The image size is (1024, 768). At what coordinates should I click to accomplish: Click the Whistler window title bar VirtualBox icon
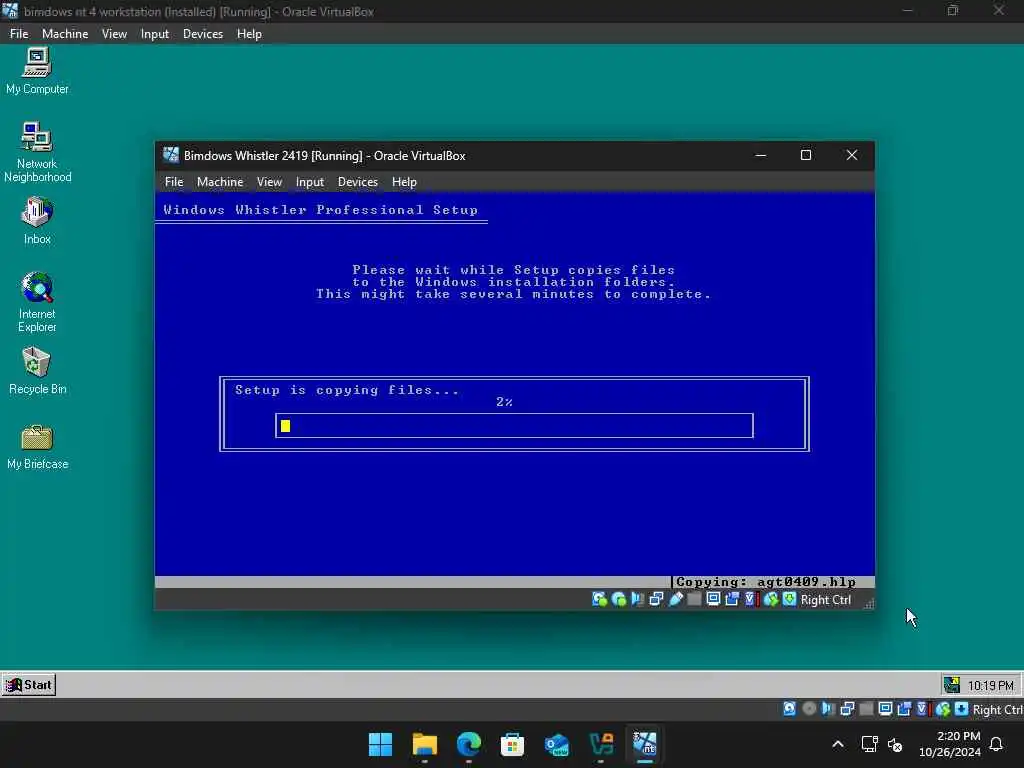coord(171,155)
